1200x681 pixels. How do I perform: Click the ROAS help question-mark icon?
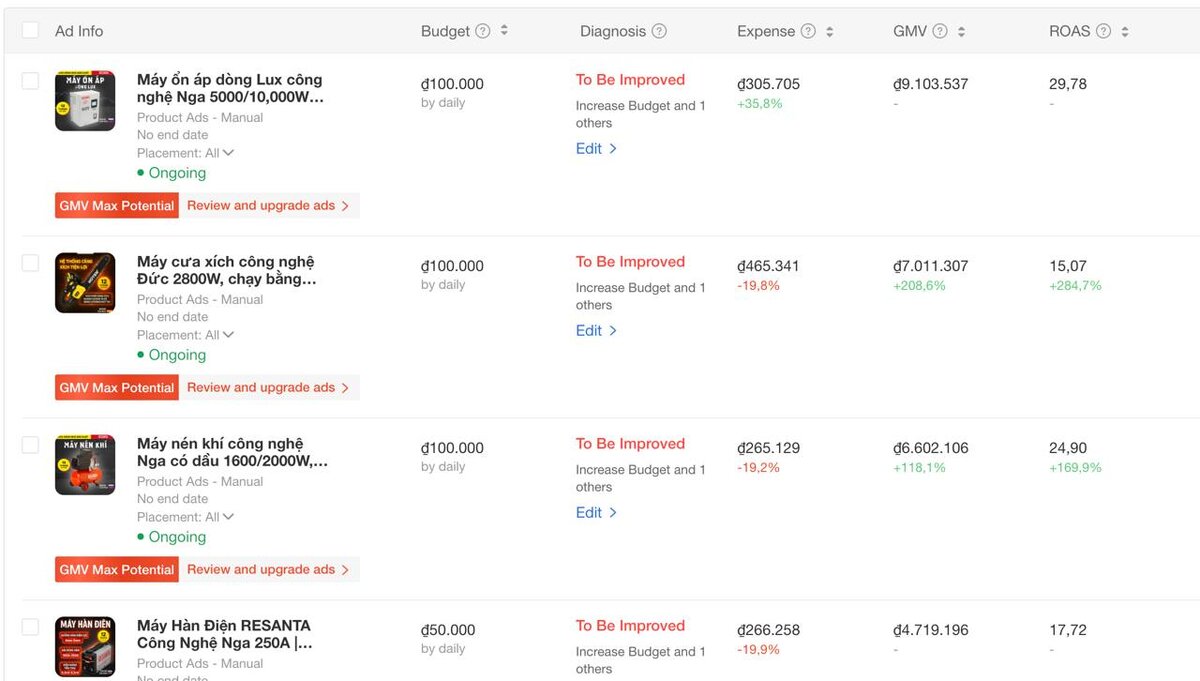pyautogui.click(x=1103, y=31)
